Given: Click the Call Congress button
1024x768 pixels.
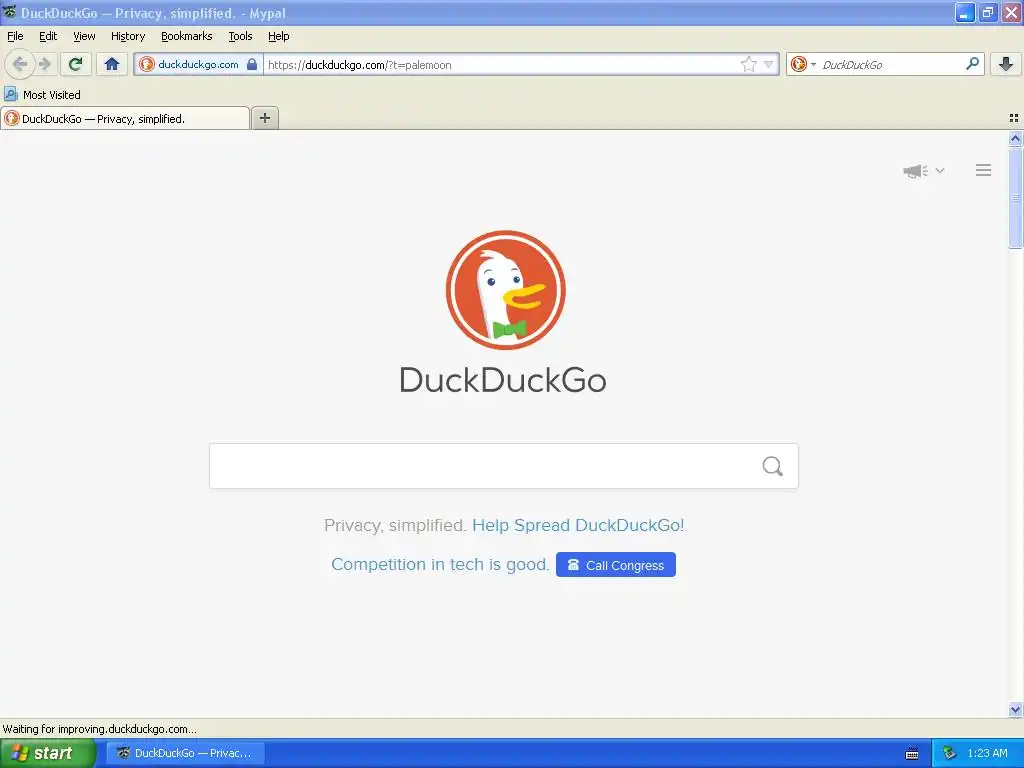Looking at the screenshot, I should coord(616,565).
